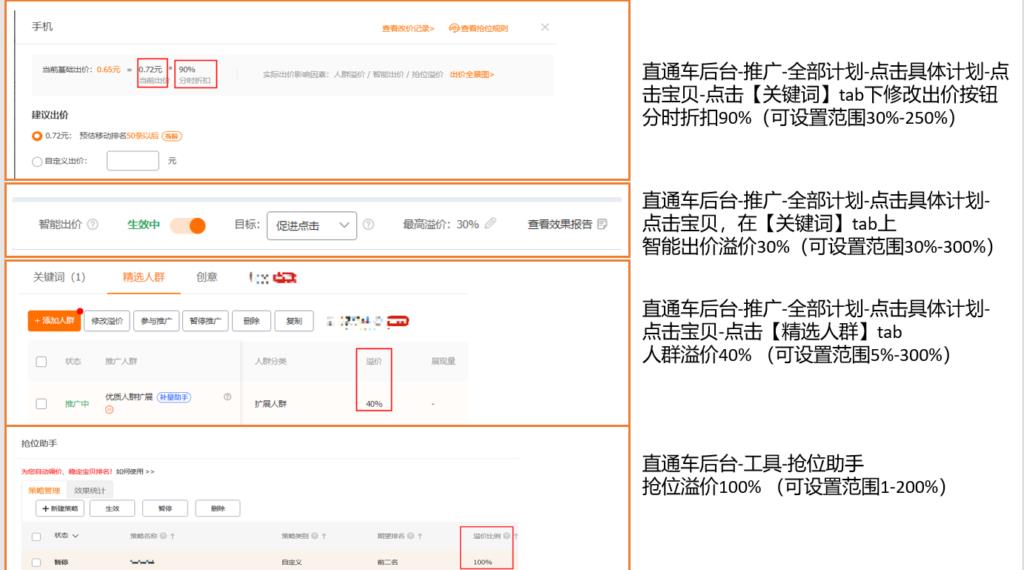
Task: Focus the custom bid amount input field
Action: point(133,161)
